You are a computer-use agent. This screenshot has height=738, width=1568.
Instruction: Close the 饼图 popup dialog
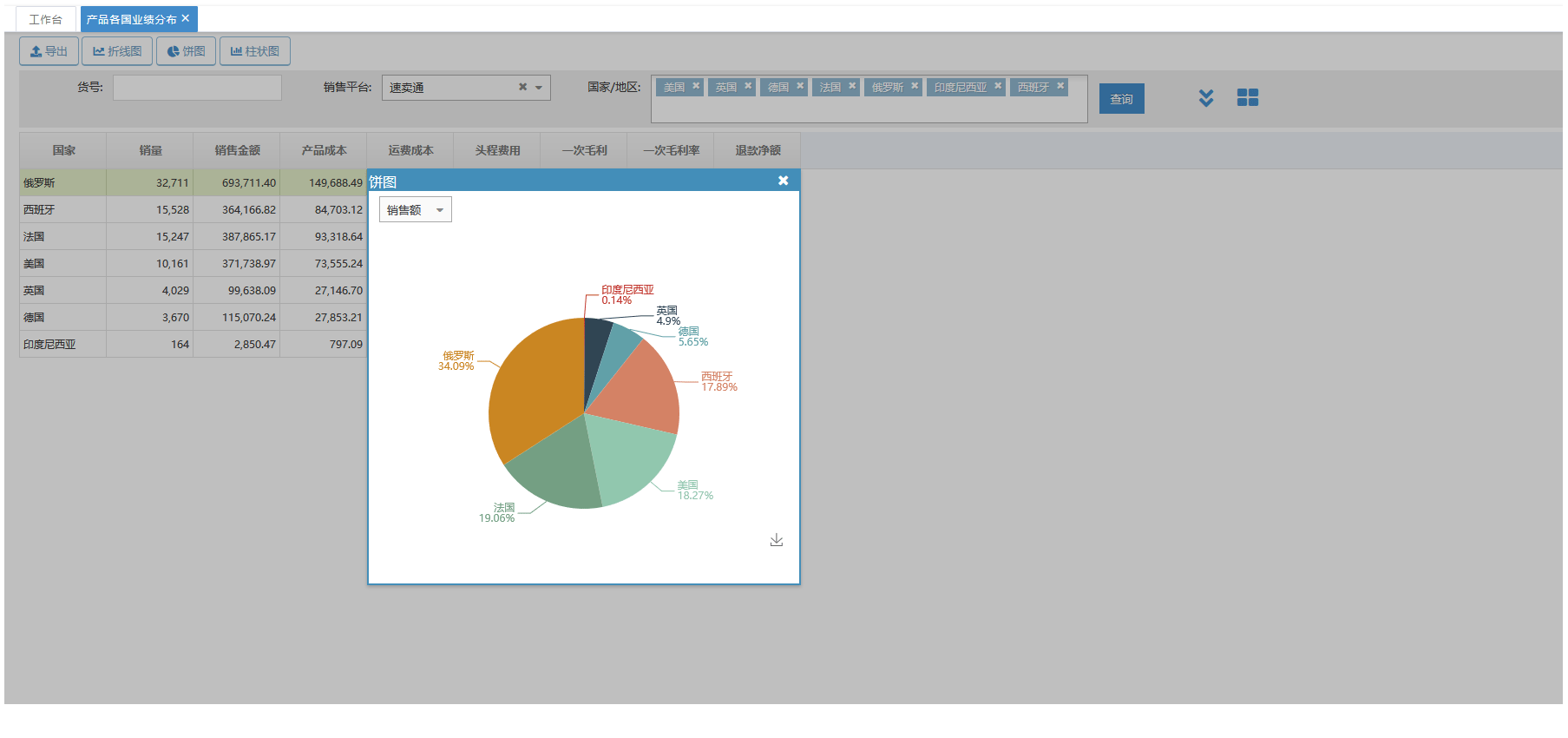click(x=783, y=181)
